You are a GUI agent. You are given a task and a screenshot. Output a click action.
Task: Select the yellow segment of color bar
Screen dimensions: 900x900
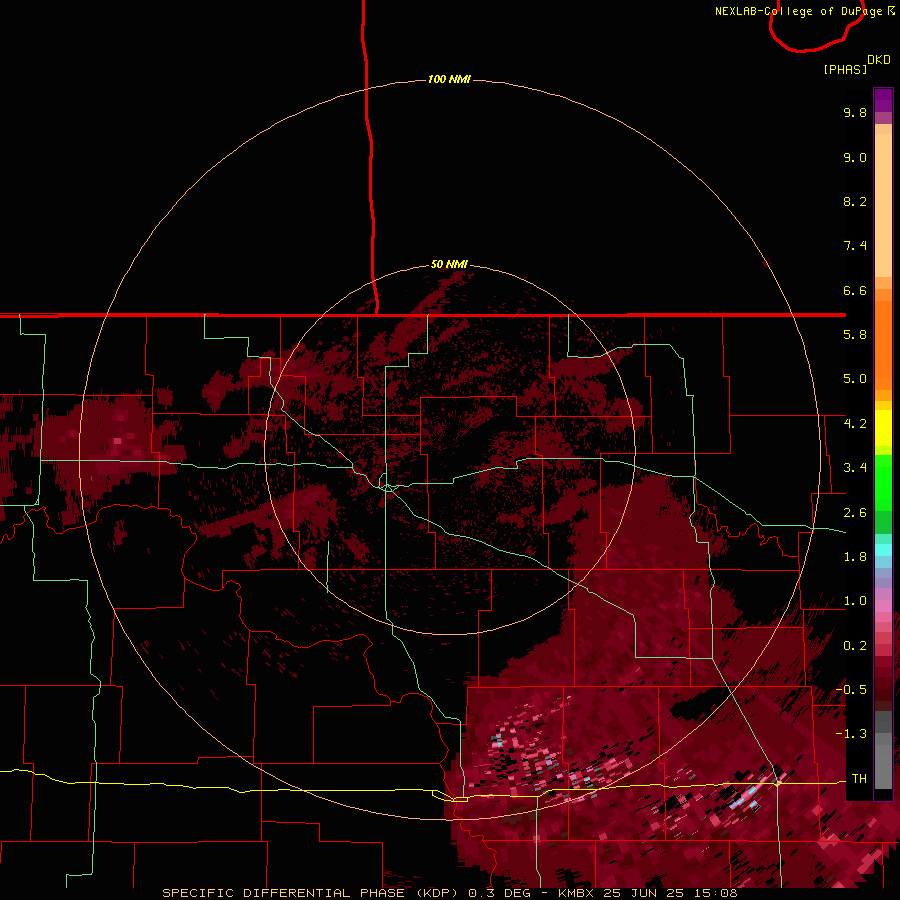pyautogui.click(x=883, y=428)
